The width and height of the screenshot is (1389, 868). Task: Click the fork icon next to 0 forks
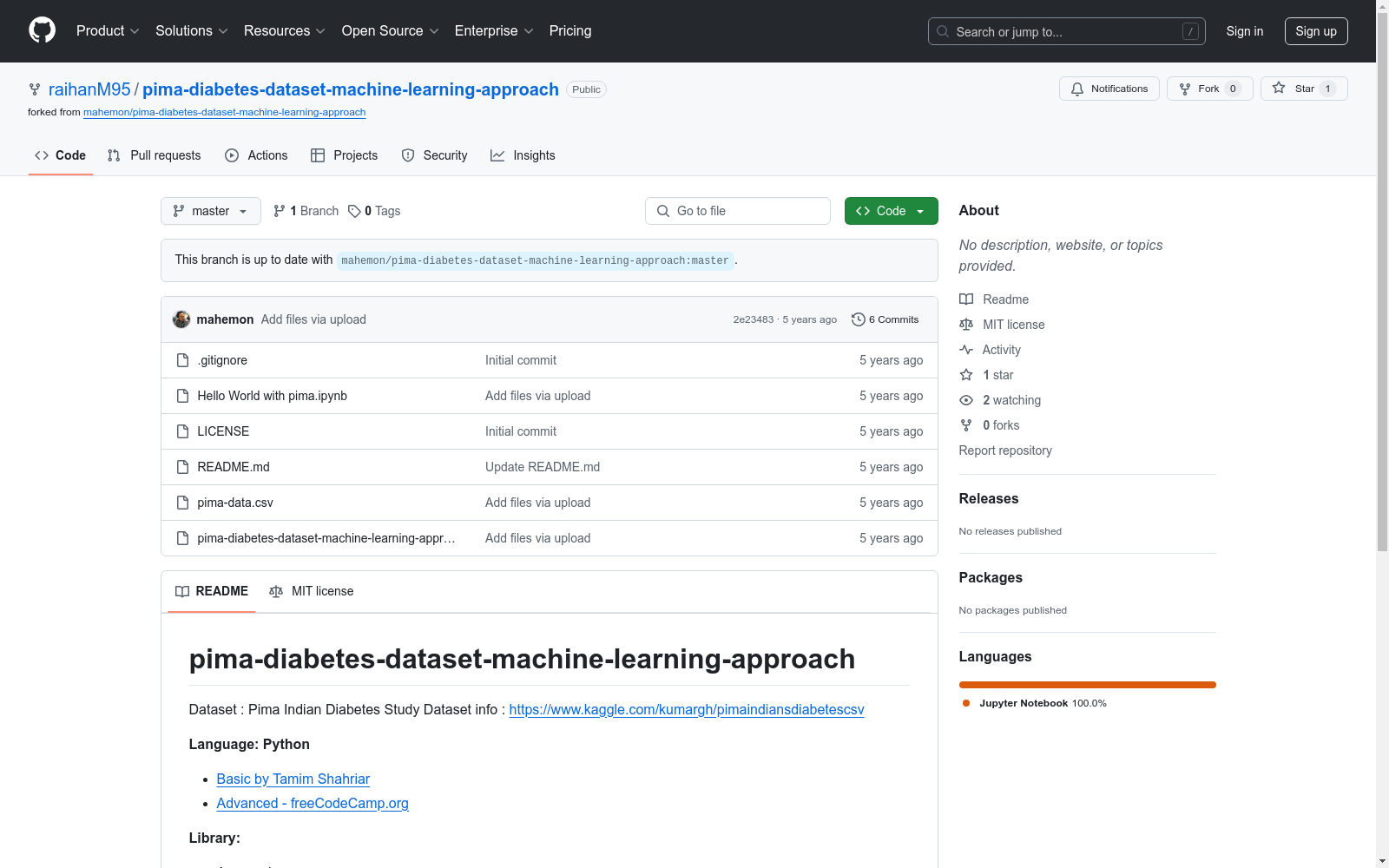[966, 425]
